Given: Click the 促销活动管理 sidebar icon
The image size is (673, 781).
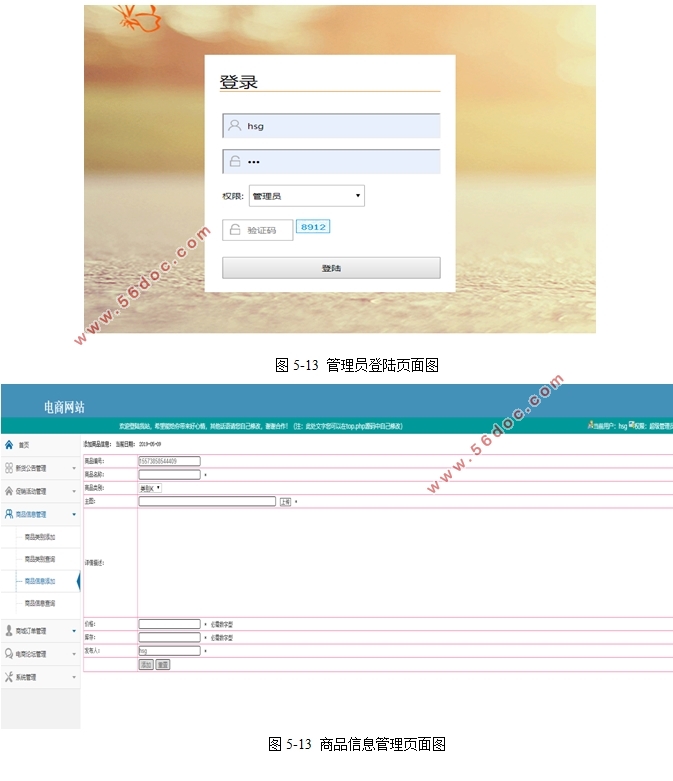Looking at the screenshot, I should click(x=9, y=491).
